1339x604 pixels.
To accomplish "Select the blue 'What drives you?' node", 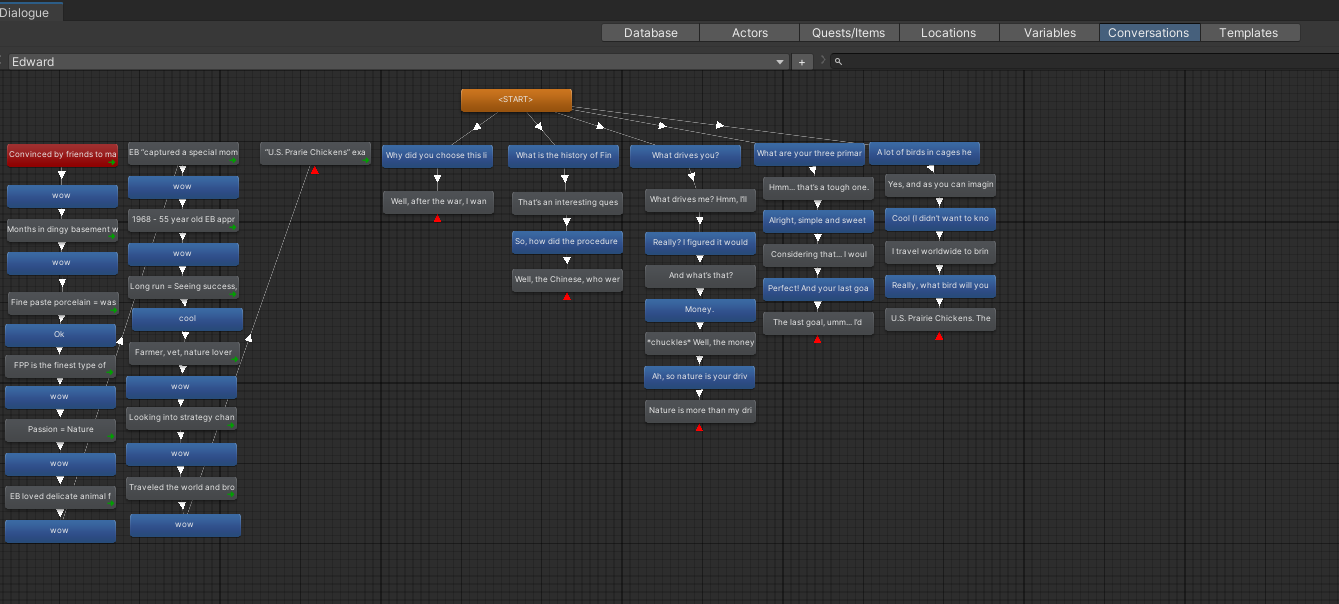I will click(x=686, y=156).
